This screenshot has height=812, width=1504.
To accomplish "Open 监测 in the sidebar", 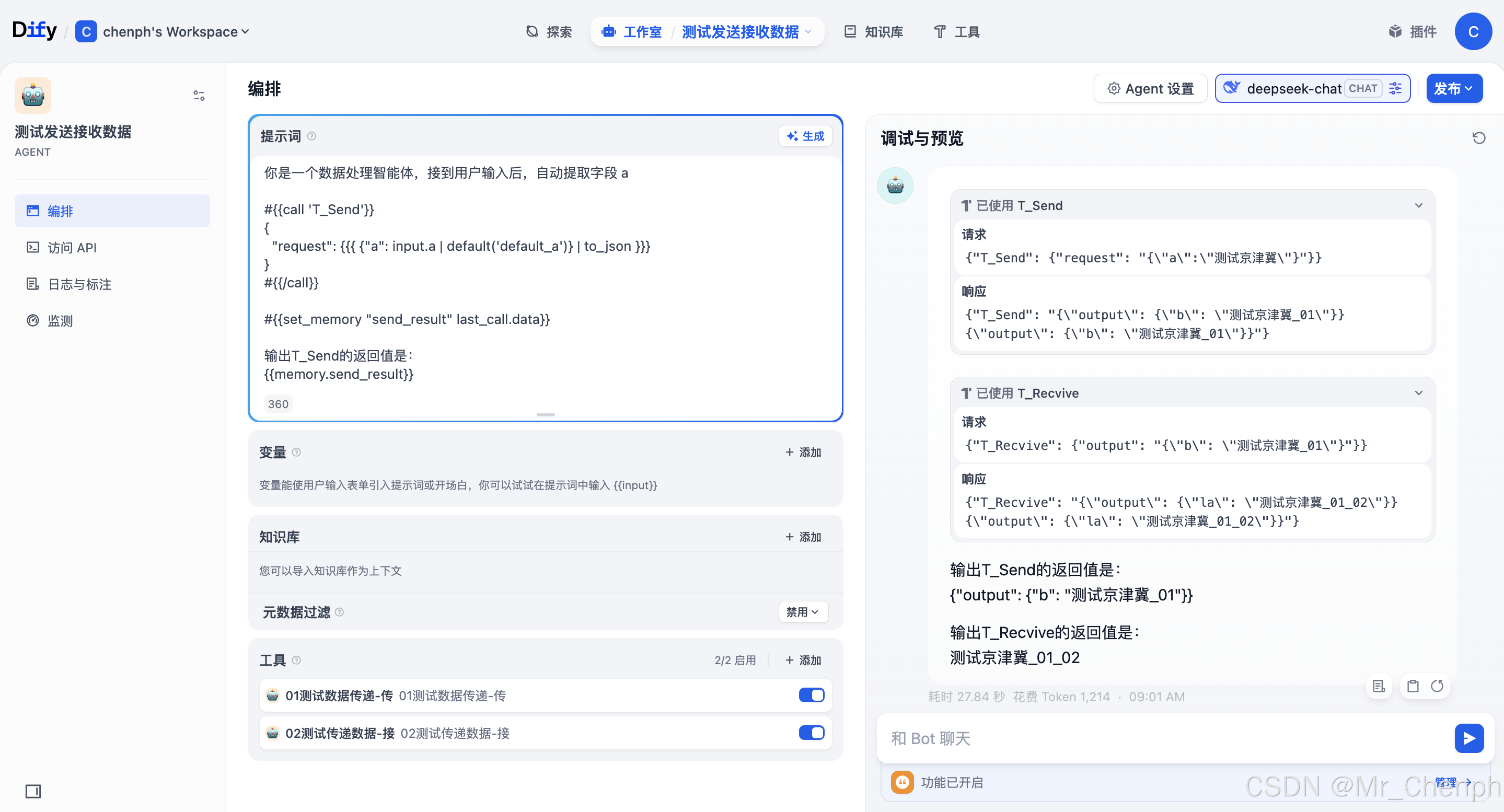I will tap(112, 320).
